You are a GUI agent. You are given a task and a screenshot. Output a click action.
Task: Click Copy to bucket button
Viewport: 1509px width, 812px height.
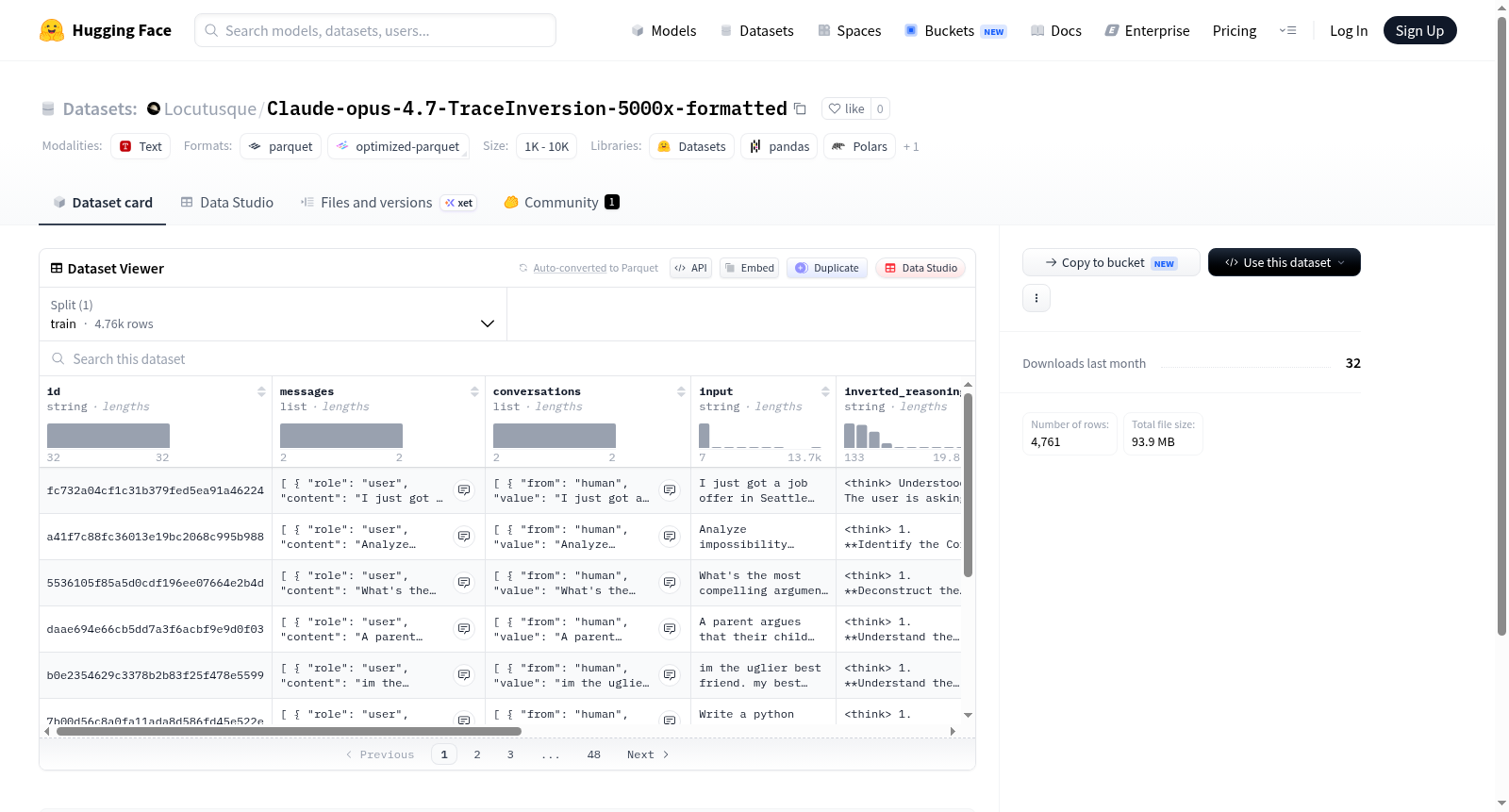click(1111, 262)
